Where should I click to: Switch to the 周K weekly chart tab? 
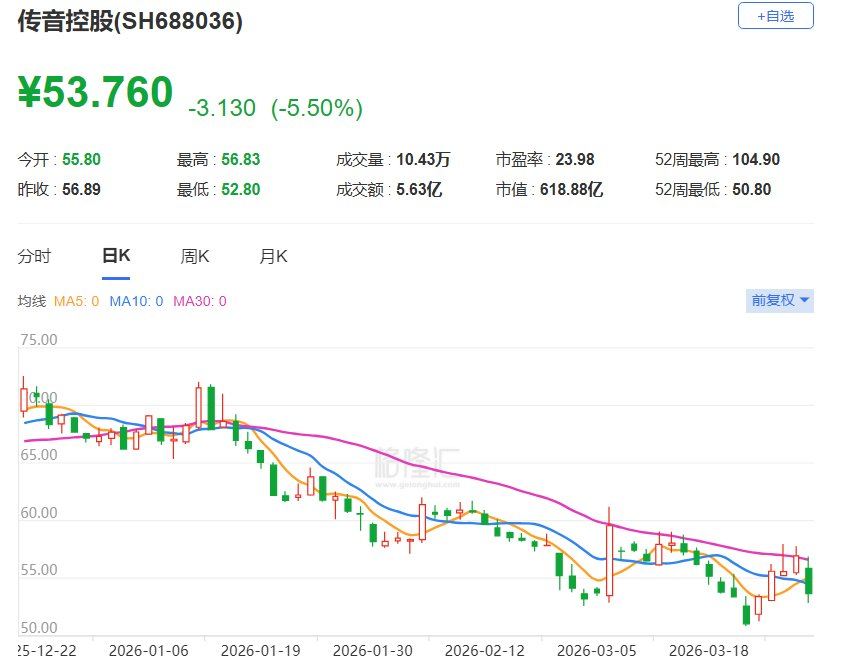point(194,256)
